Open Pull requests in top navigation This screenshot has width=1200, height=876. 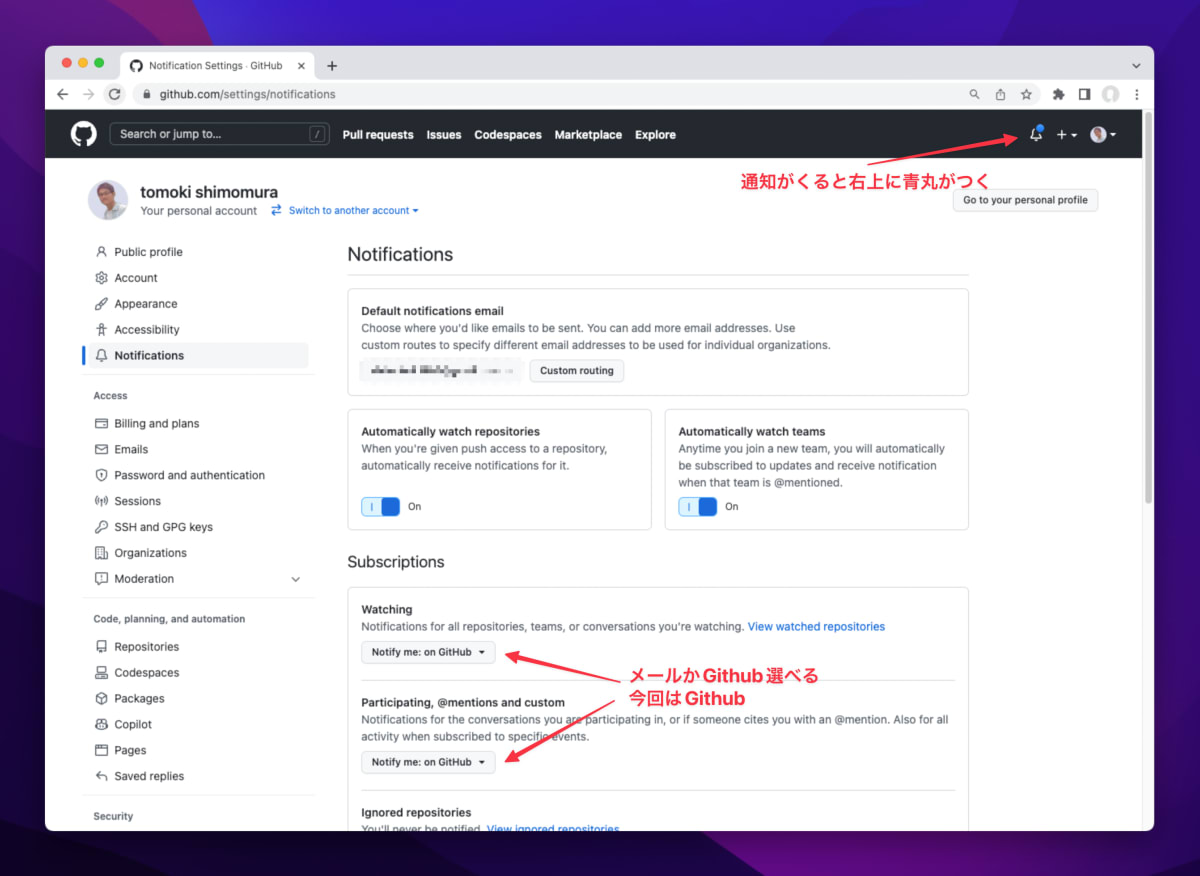click(378, 135)
